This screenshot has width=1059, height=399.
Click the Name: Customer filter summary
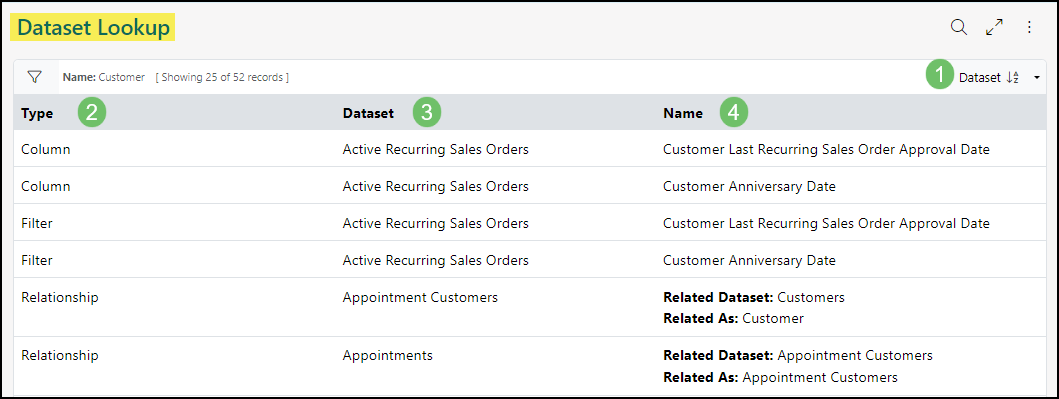click(104, 78)
